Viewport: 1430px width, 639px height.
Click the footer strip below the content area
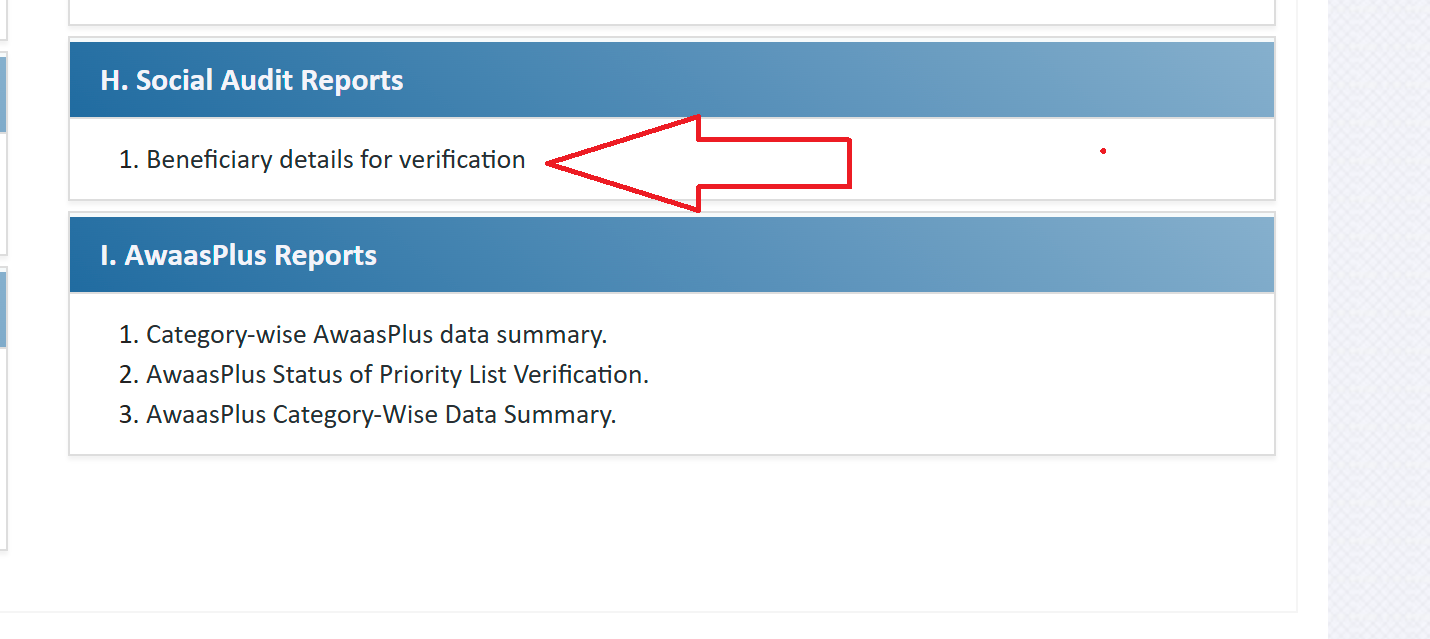[650, 626]
